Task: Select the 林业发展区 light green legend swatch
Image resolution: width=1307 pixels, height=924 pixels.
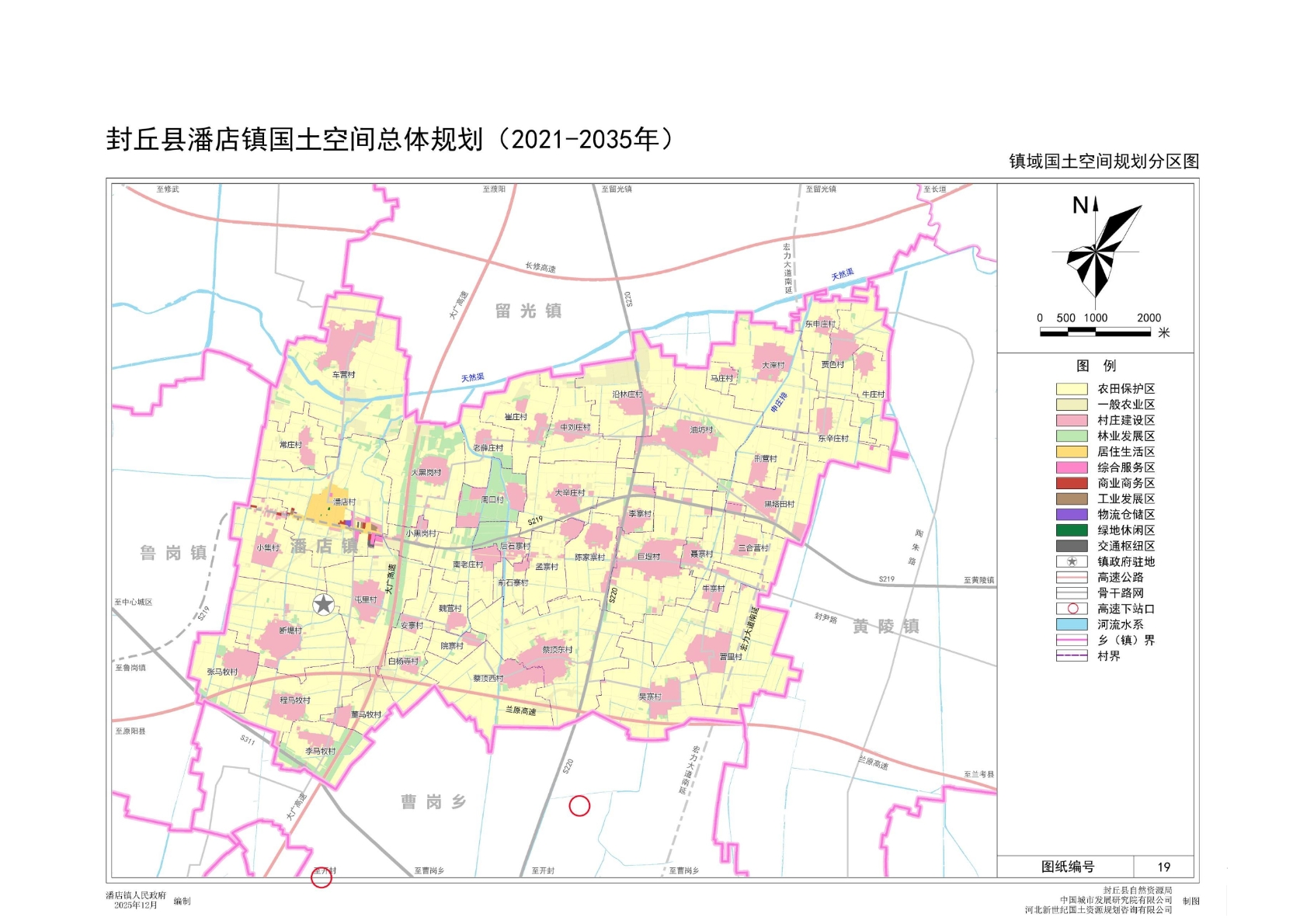Action: [1072, 436]
